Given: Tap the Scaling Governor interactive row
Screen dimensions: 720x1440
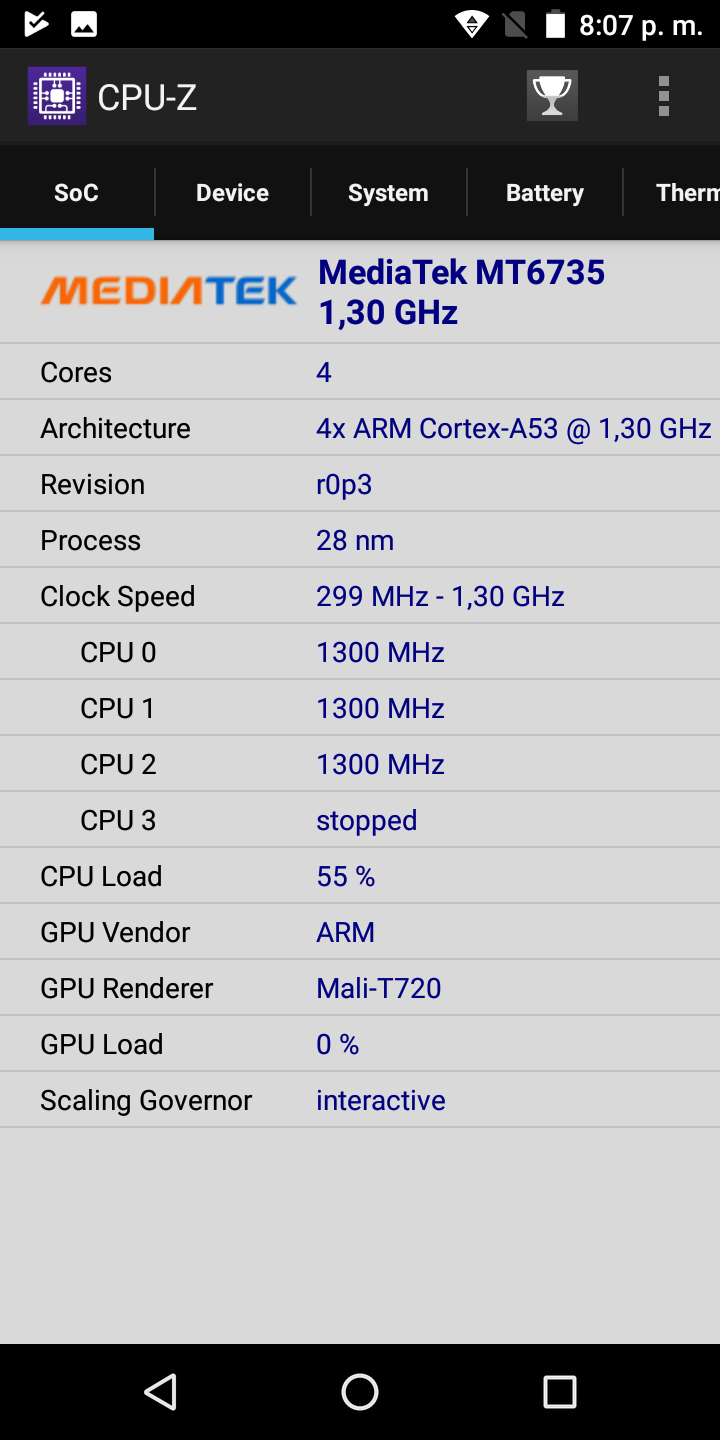Looking at the screenshot, I should [360, 1100].
